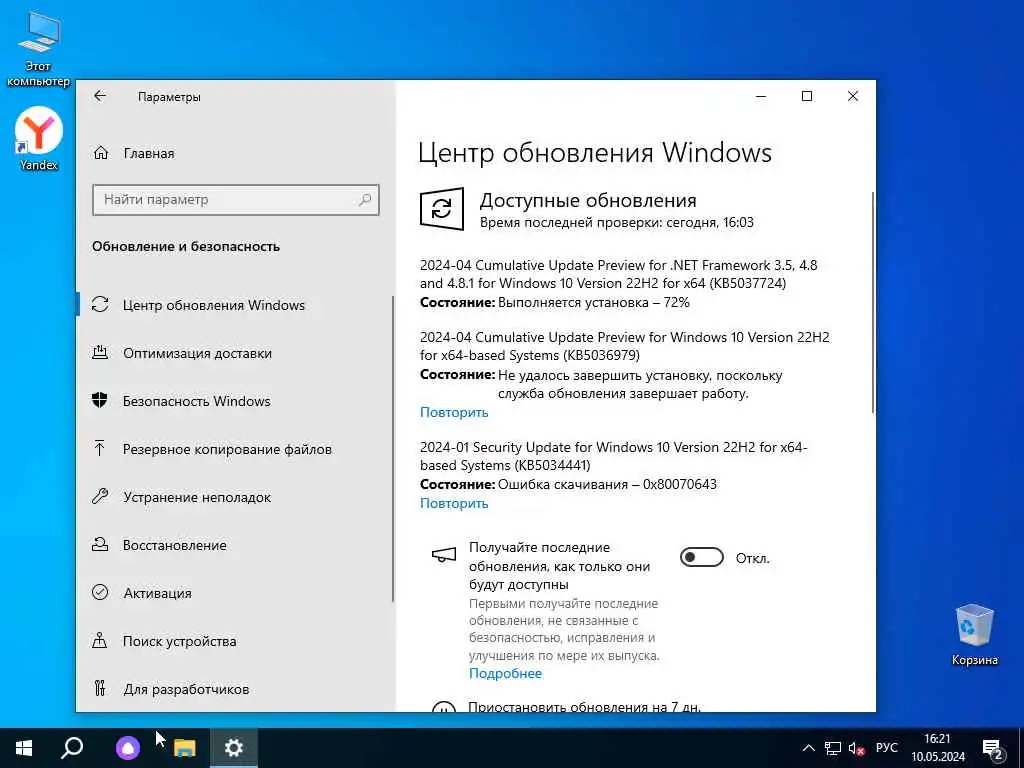This screenshot has width=1024, height=768.
Task: Click the error text Ошибка скачивания – 0x80070643
Action: (x=607, y=484)
